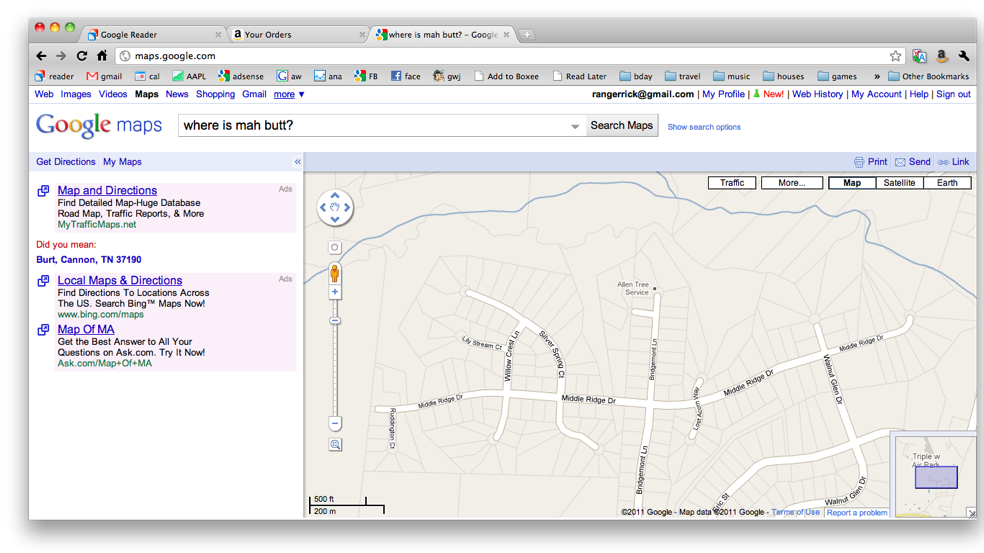Image resolution: width=984 pixels, height=553 pixels.
Task: Open the music bookmark folder
Action: click(x=732, y=77)
